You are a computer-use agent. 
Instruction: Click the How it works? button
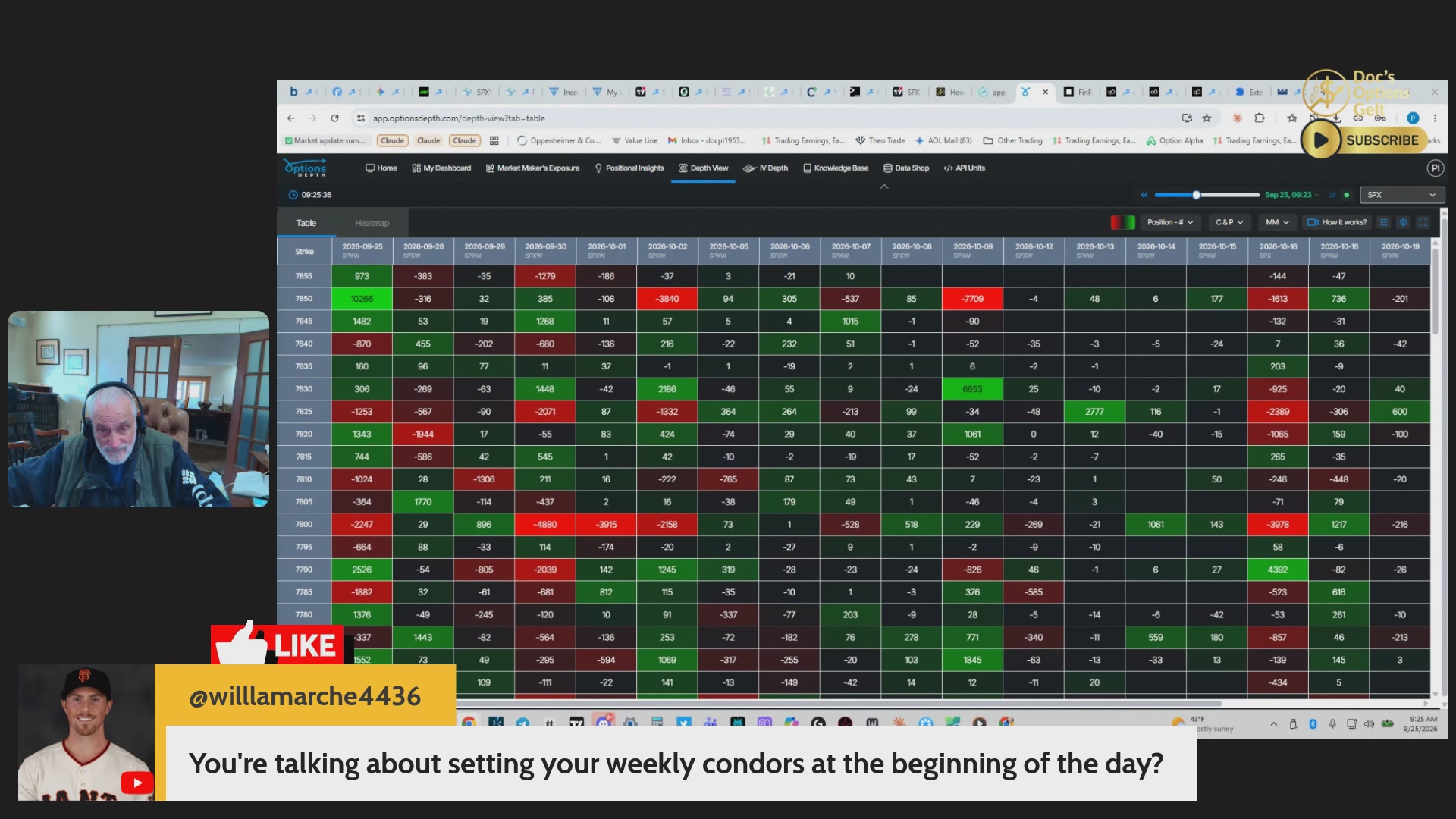(1338, 222)
